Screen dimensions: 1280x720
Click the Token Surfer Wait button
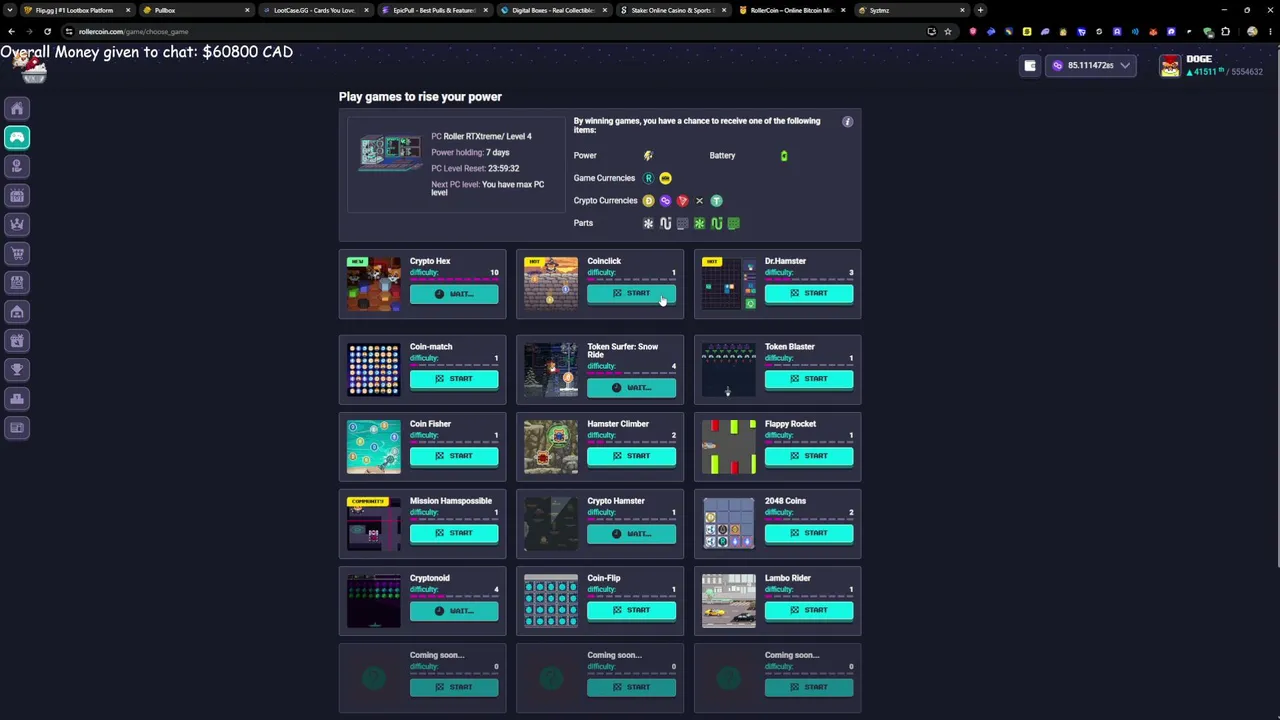tap(631, 388)
